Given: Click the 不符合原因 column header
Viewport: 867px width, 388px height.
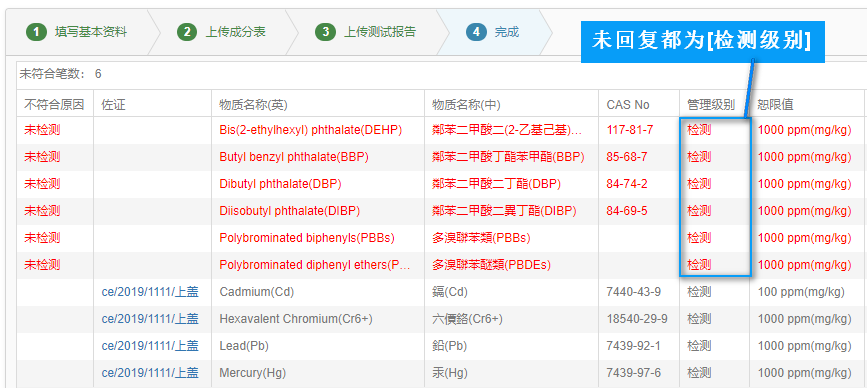Looking at the screenshot, I should [54, 104].
